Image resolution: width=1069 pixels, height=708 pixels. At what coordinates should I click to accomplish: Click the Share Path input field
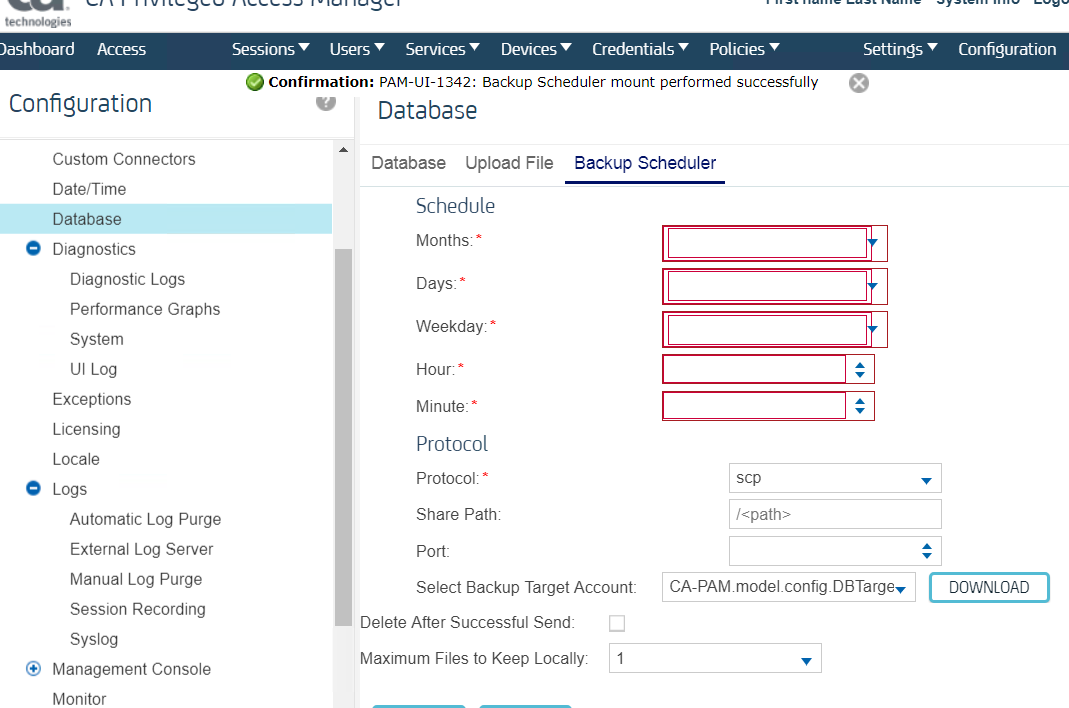tap(835, 514)
